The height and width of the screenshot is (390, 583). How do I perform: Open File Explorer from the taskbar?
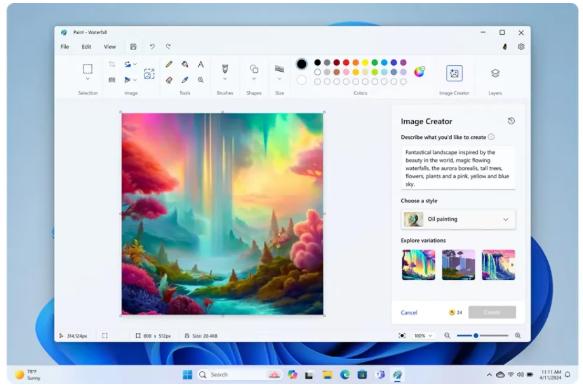tap(327, 374)
